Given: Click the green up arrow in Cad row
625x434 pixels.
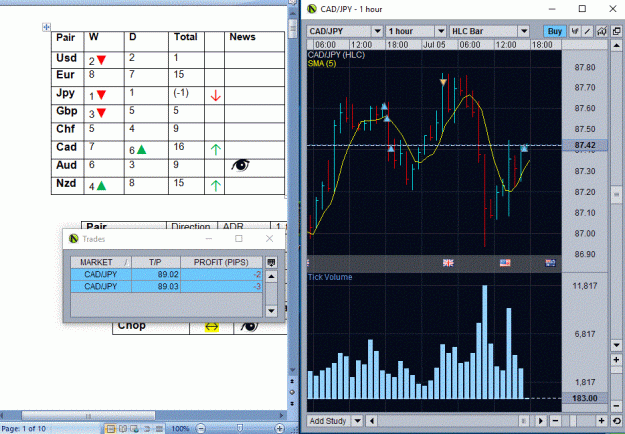Looking at the screenshot, I should point(215,149).
